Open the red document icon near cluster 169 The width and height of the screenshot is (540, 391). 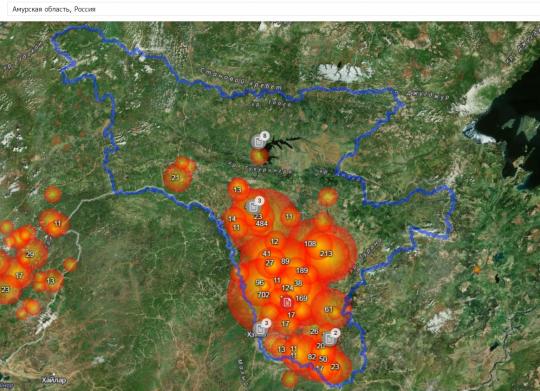coord(286,302)
